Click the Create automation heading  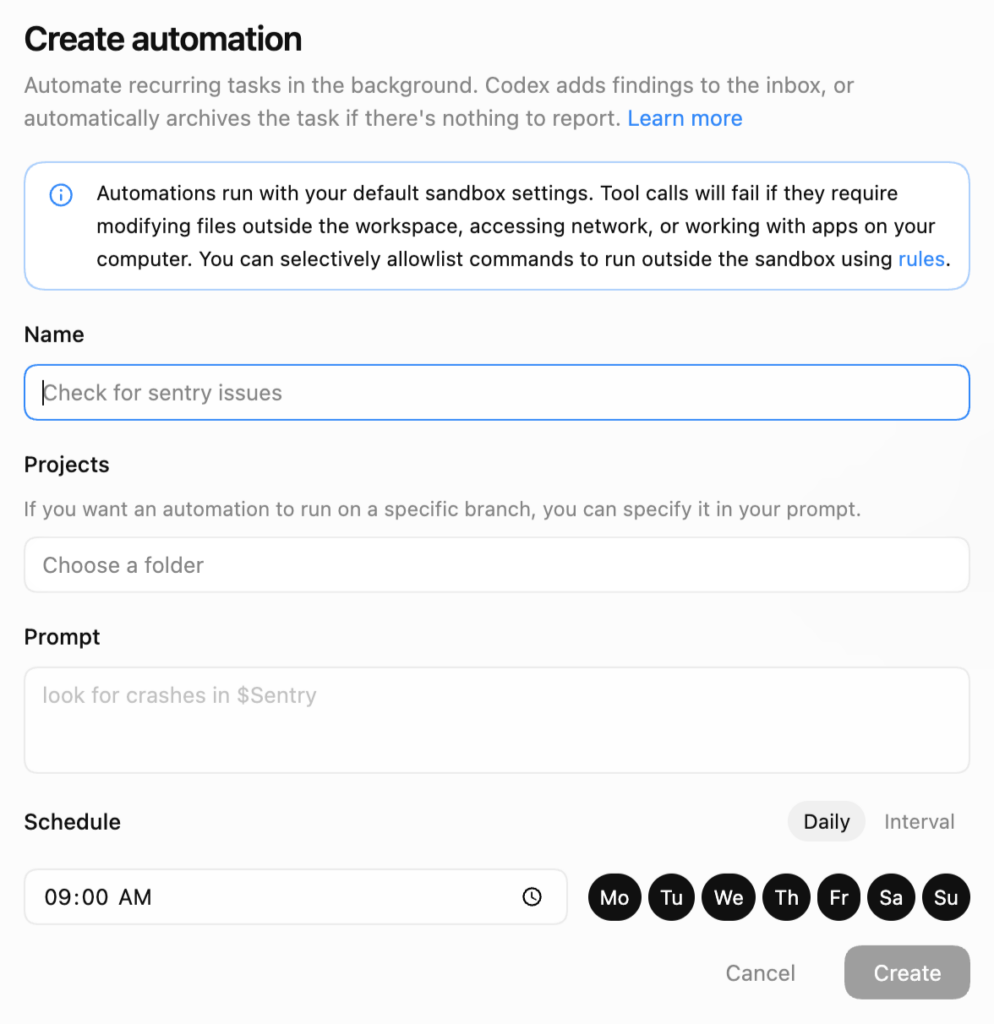163,39
